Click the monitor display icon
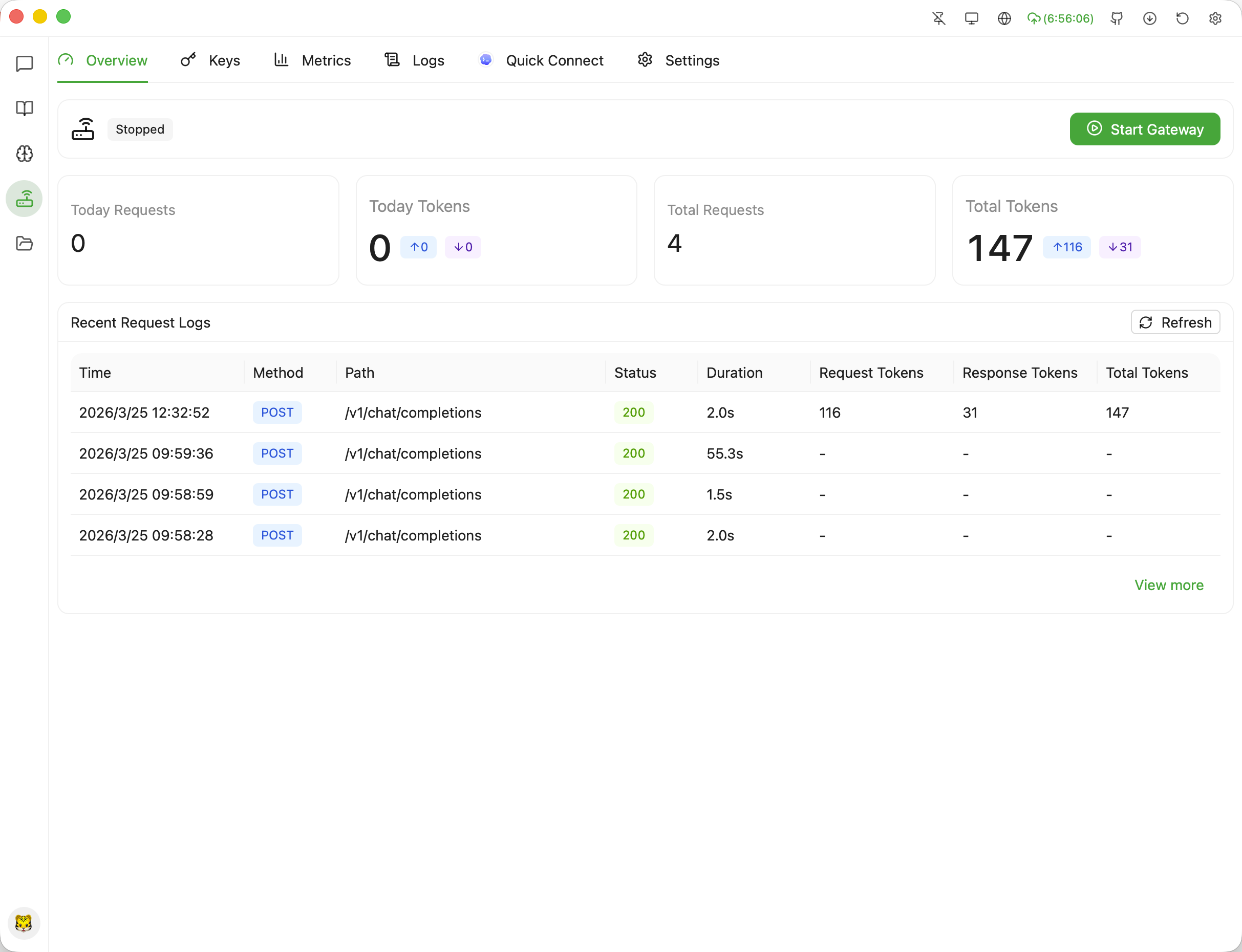The height and width of the screenshot is (952, 1242). coord(972,19)
